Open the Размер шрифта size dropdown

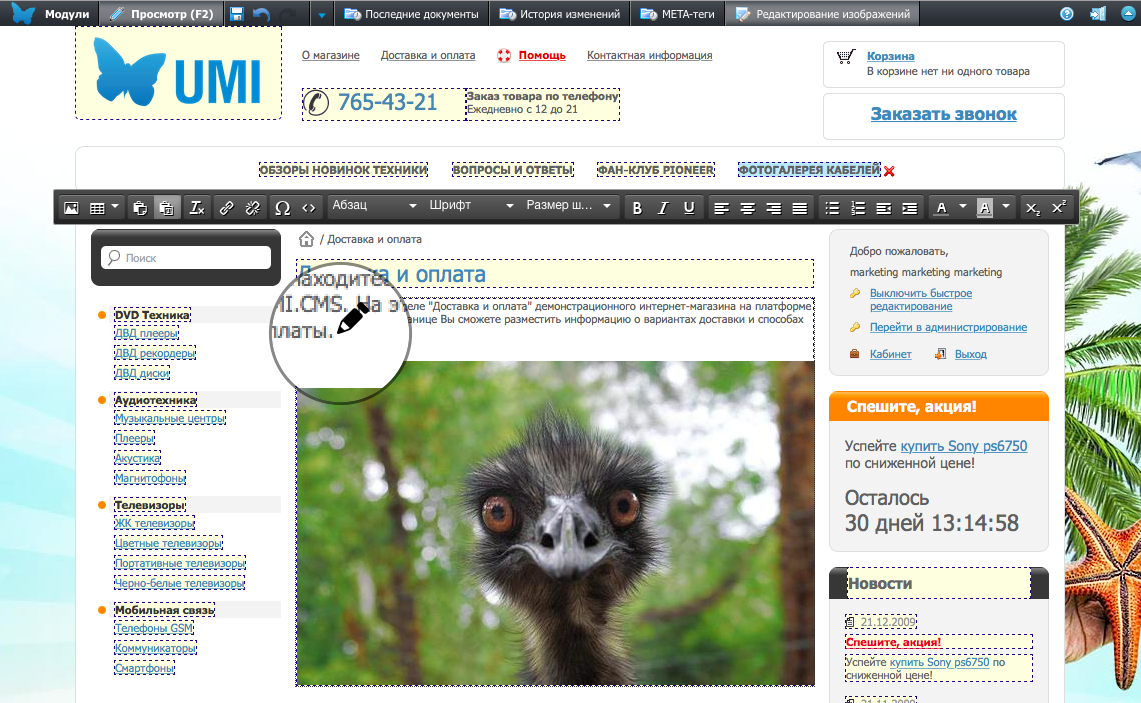pos(568,206)
